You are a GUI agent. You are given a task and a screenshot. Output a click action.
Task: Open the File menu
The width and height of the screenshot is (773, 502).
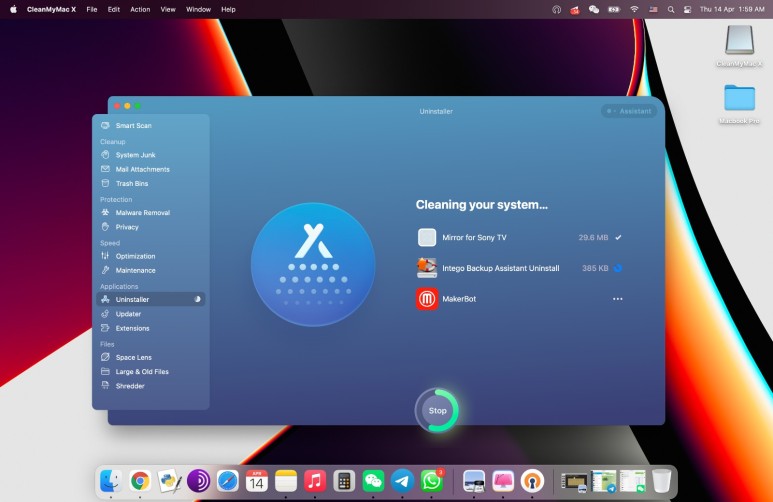pyautogui.click(x=92, y=9)
